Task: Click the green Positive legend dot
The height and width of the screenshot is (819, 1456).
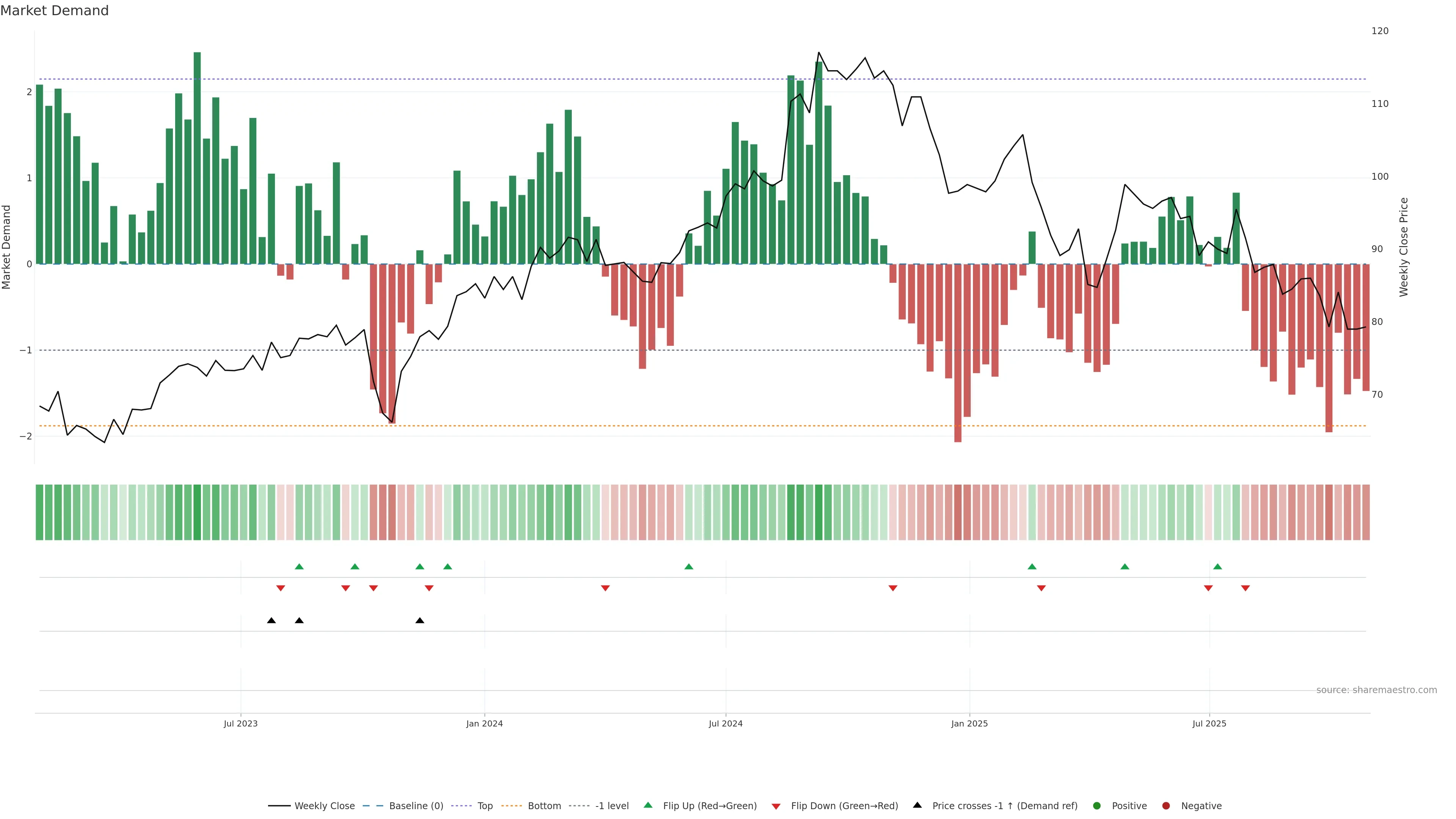Action: pyautogui.click(x=1097, y=806)
